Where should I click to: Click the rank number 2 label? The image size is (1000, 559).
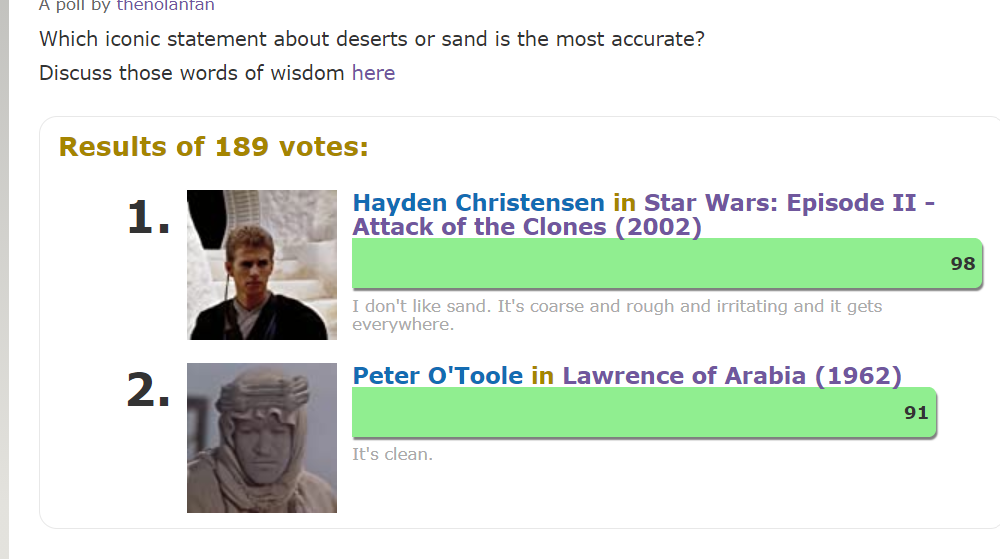148,391
